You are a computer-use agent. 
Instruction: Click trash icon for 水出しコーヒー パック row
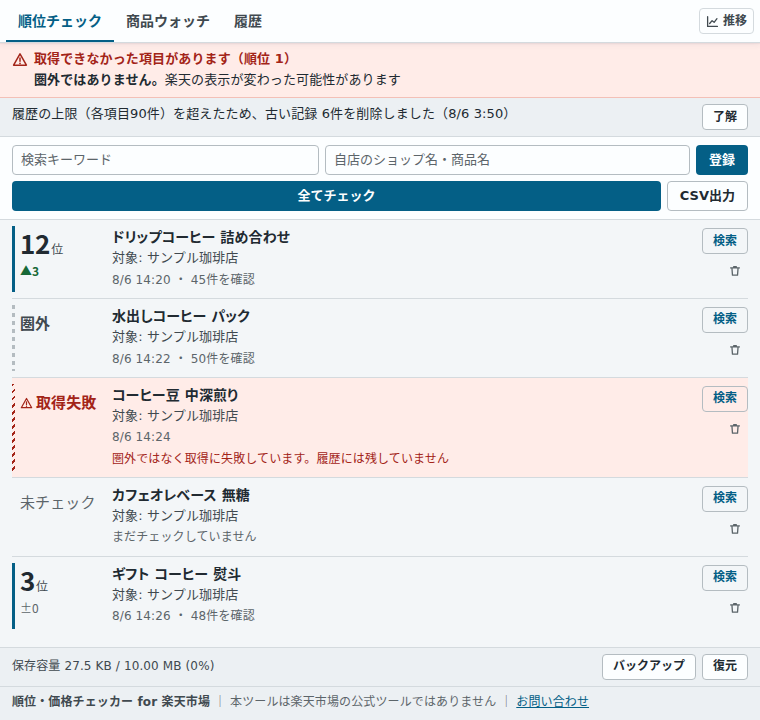tap(735, 350)
